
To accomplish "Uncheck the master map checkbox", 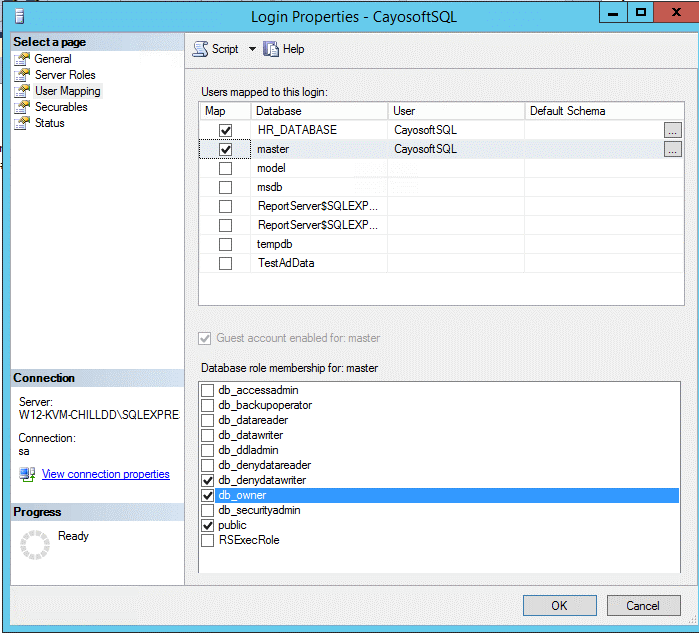I will click(x=226, y=149).
